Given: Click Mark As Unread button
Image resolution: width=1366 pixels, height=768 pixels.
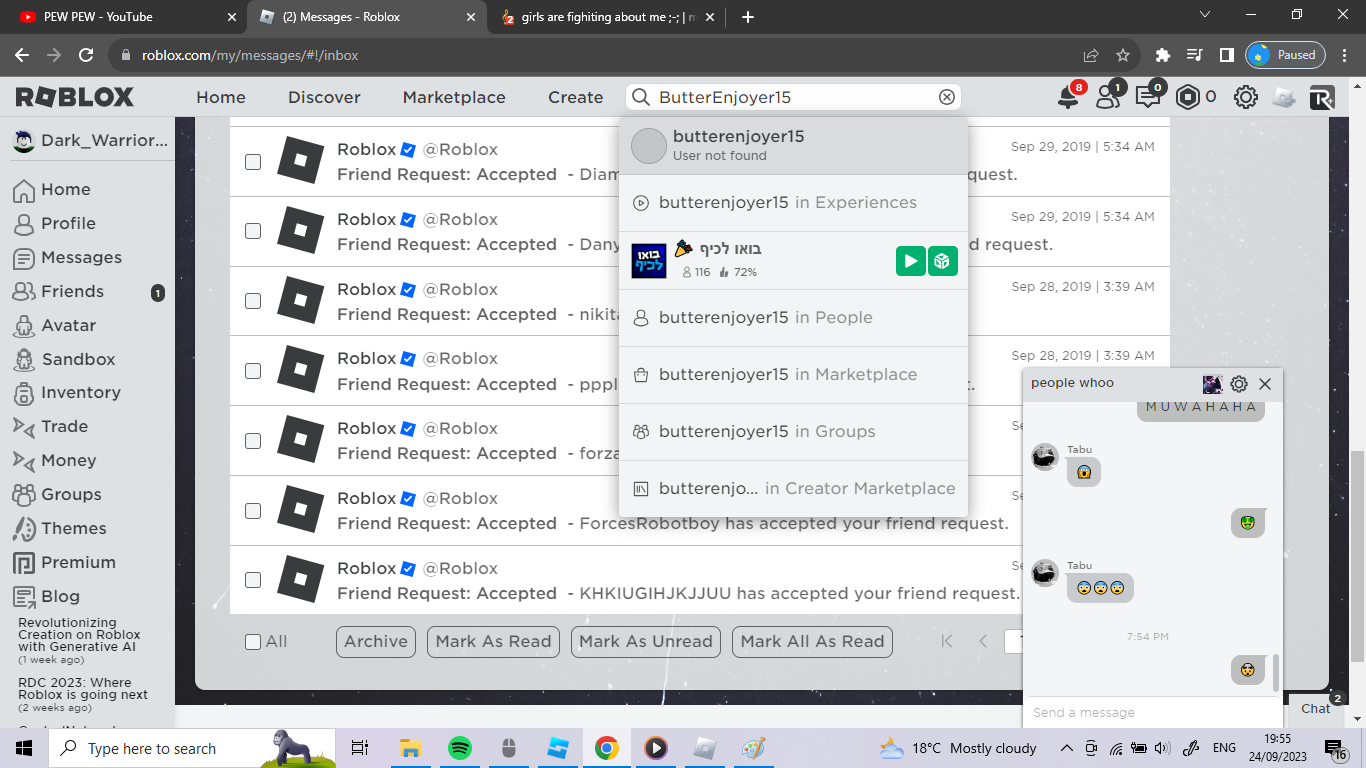Looking at the screenshot, I should pos(645,642).
